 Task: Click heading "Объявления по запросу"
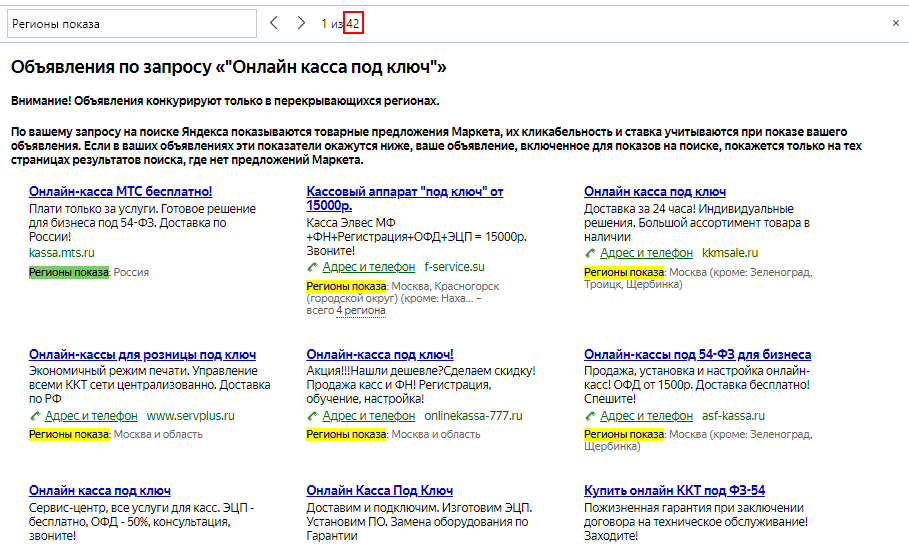[x=228, y=67]
